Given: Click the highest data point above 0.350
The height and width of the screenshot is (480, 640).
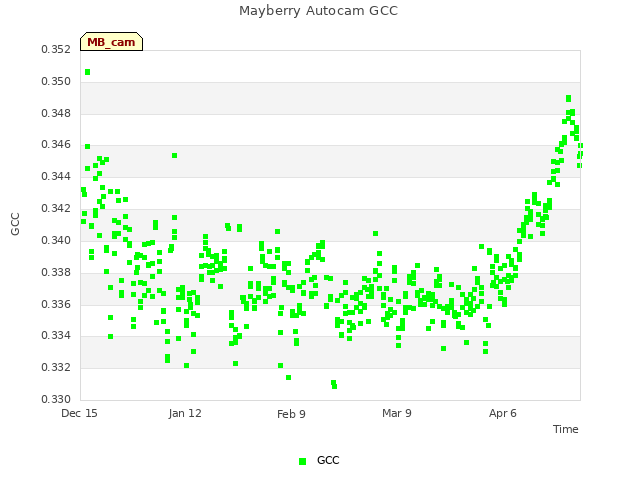Looking at the screenshot, I should tap(87, 72).
